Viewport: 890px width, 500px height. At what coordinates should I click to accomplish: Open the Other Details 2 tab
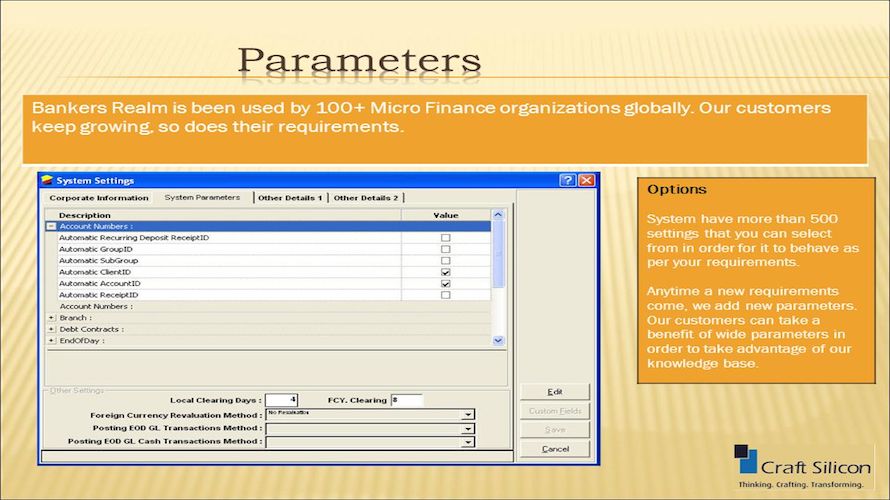coord(366,198)
